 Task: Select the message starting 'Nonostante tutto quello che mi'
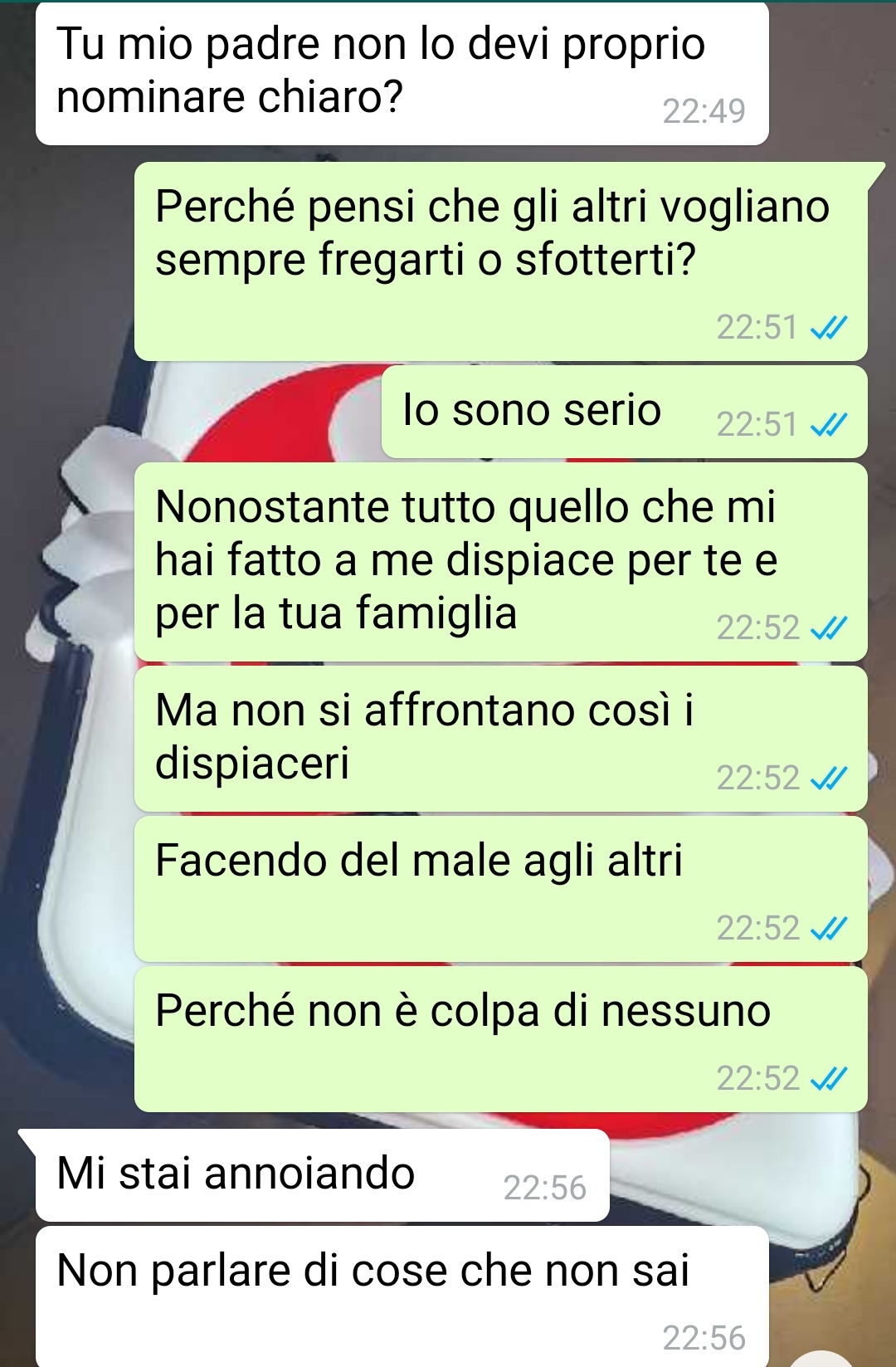(501, 562)
